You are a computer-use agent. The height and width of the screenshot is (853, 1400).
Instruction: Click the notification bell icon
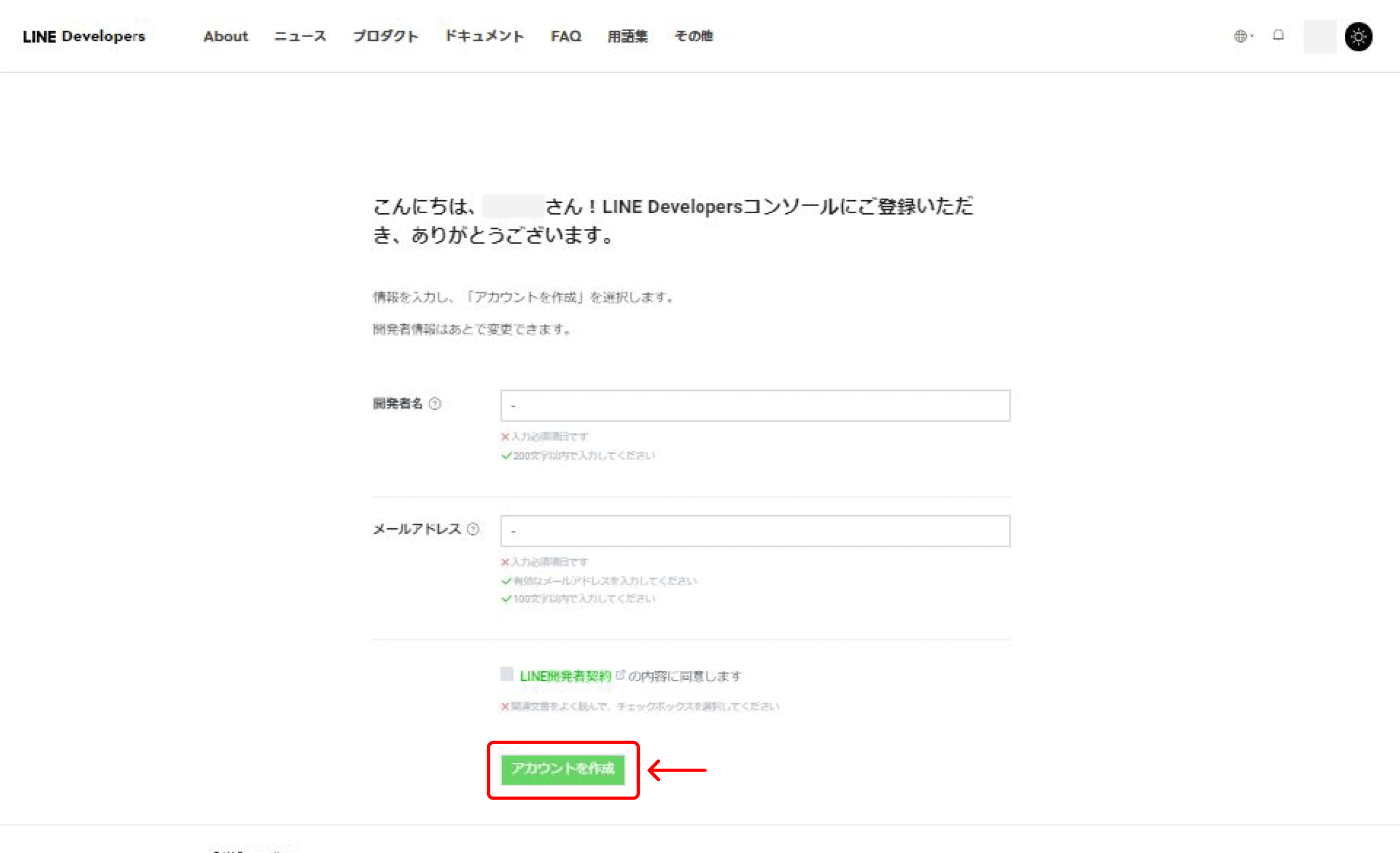point(1278,35)
